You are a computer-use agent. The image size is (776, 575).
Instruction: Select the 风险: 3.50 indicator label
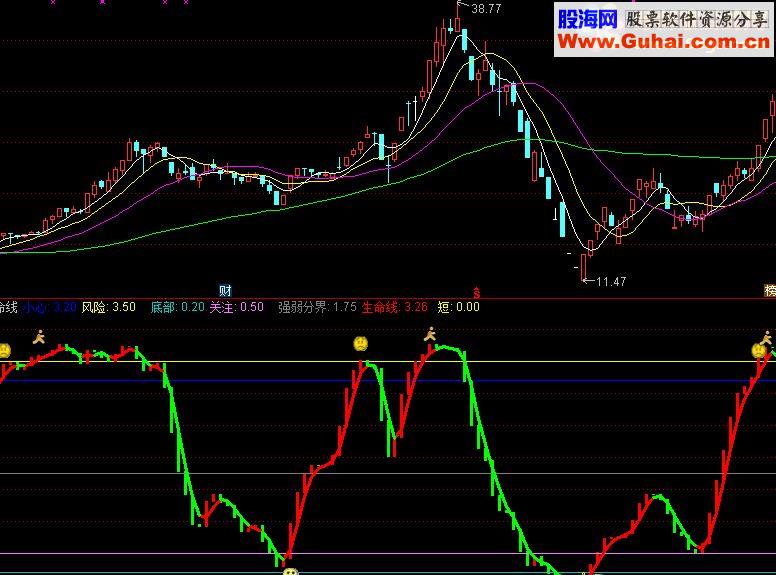[108, 307]
